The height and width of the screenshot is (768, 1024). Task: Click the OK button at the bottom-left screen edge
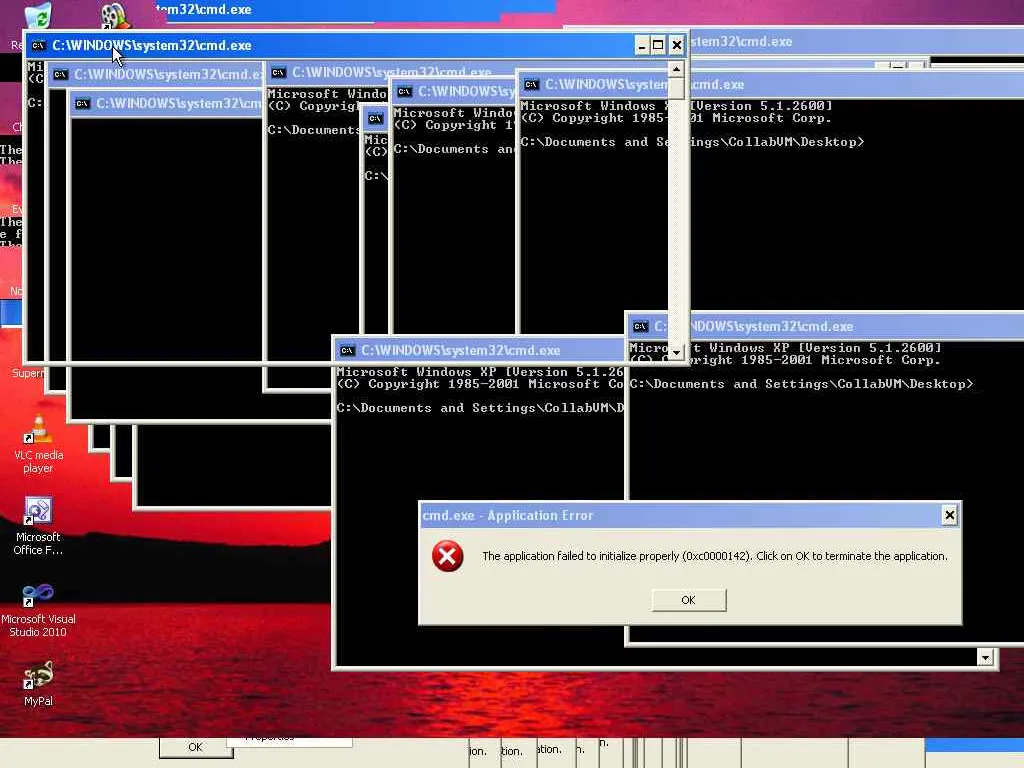195,747
